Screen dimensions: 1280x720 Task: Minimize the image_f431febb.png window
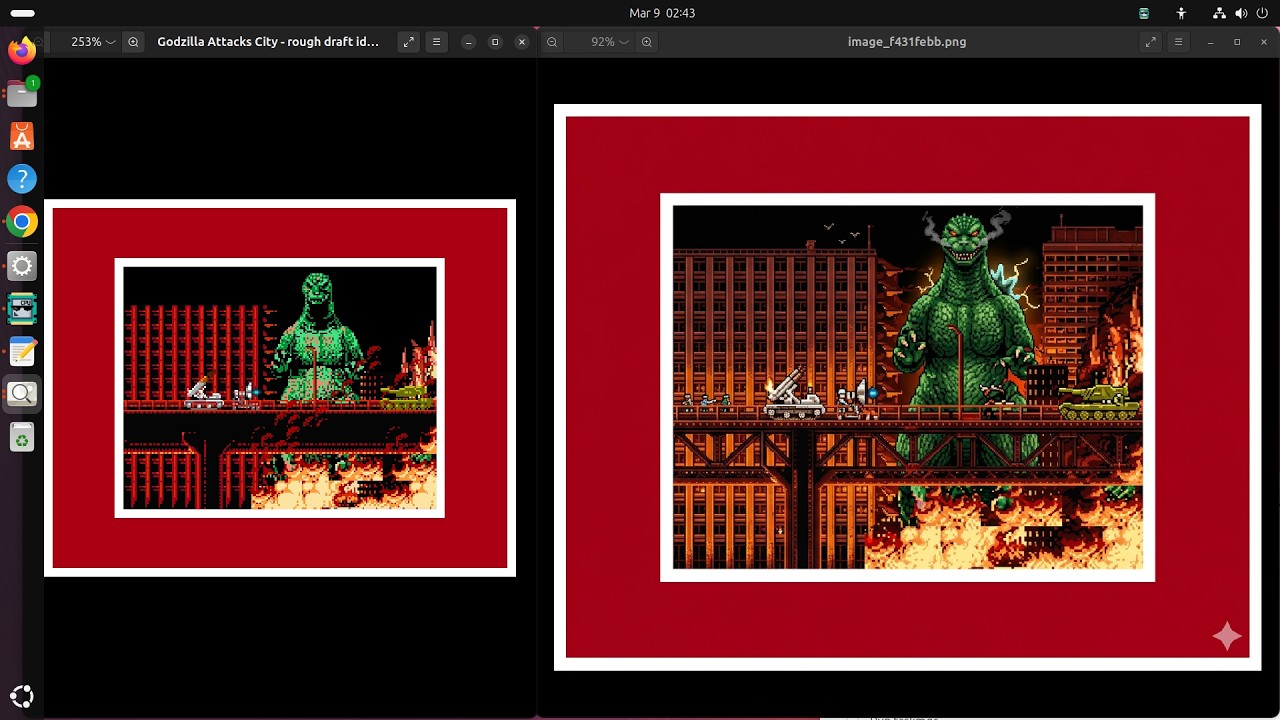click(x=1210, y=42)
